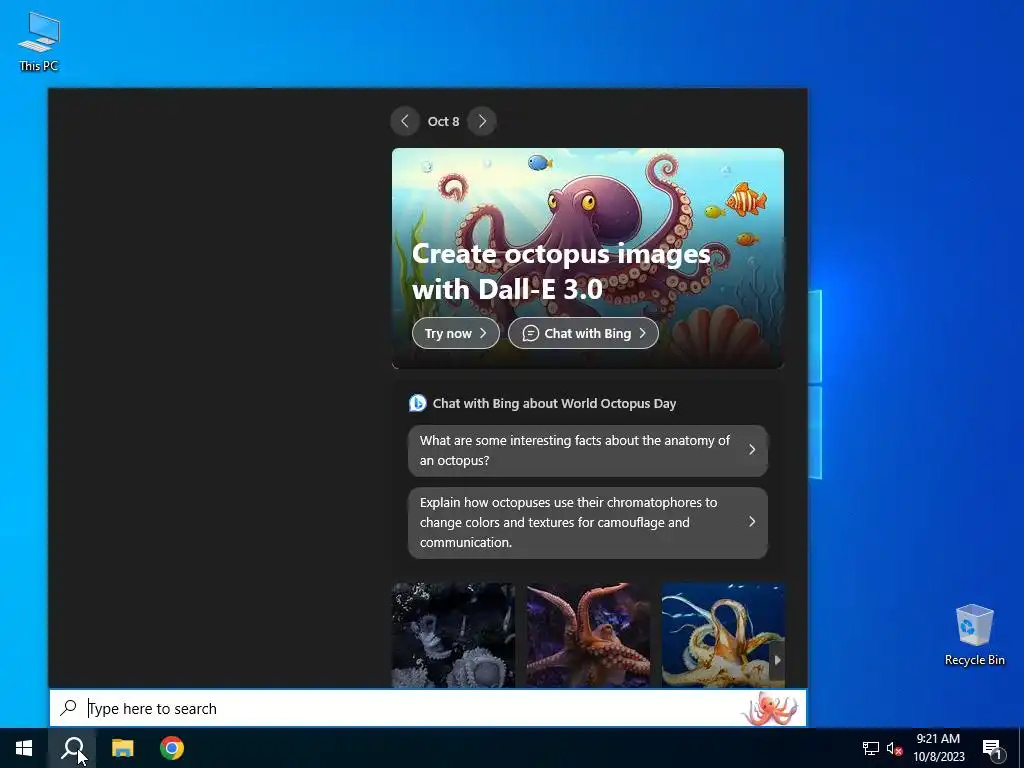Click the taskbar search magnifier icon
The height and width of the screenshot is (768, 1024).
click(x=73, y=748)
